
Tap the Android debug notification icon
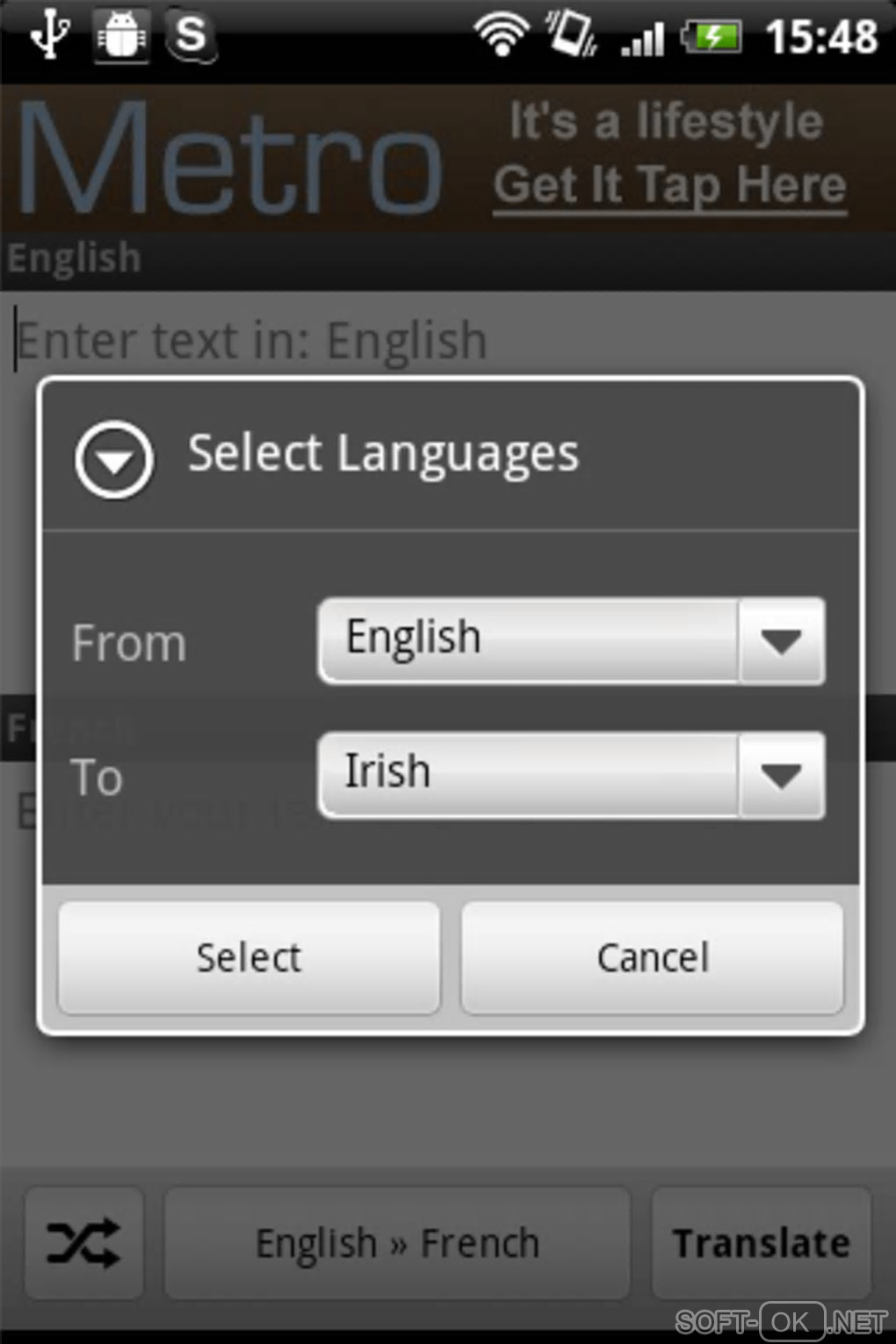coord(121,37)
